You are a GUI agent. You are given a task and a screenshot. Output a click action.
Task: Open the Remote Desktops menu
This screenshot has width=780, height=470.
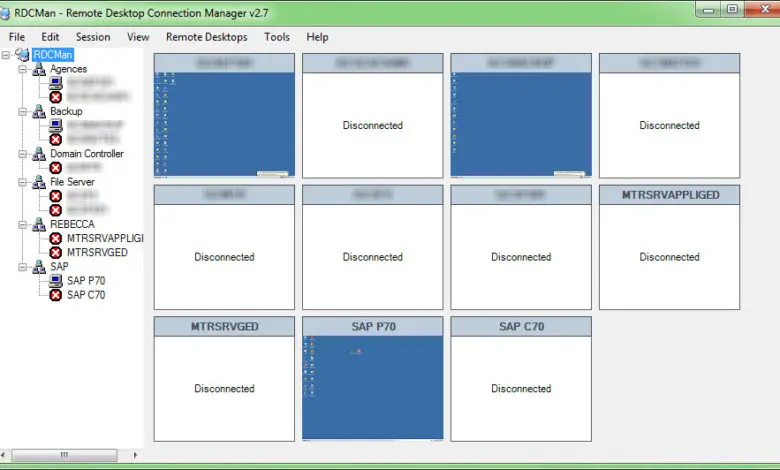206,37
